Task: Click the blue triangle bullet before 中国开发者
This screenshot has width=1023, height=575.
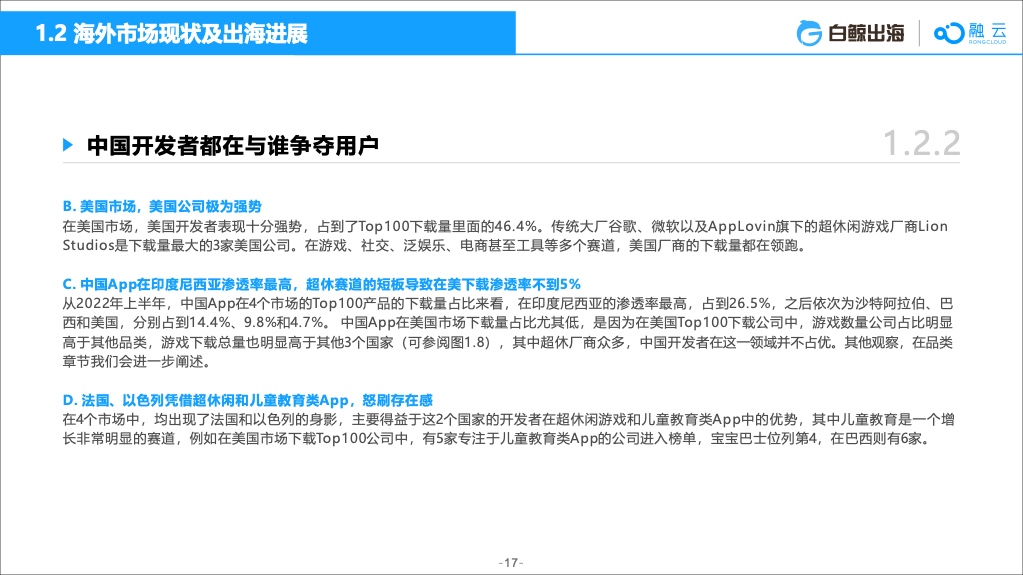Action: click(68, 145)
